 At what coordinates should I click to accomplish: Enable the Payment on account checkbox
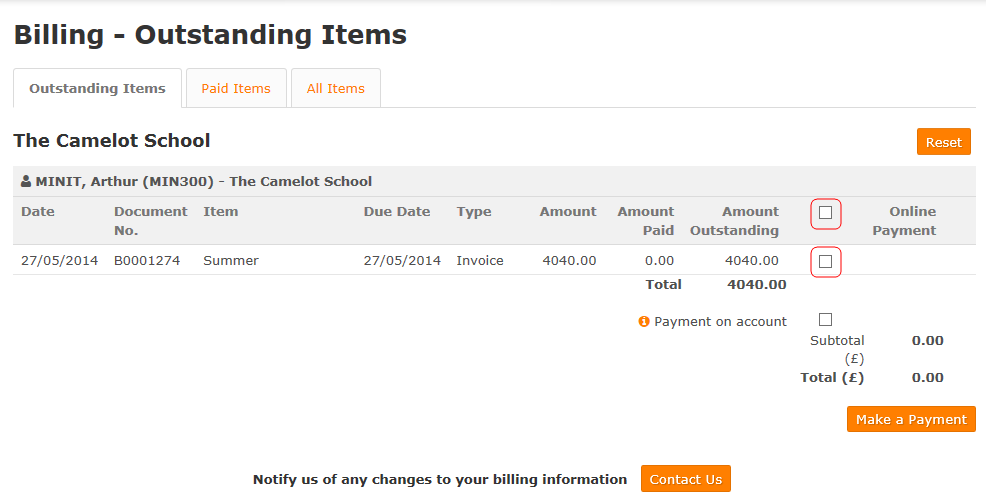(826, 319)
